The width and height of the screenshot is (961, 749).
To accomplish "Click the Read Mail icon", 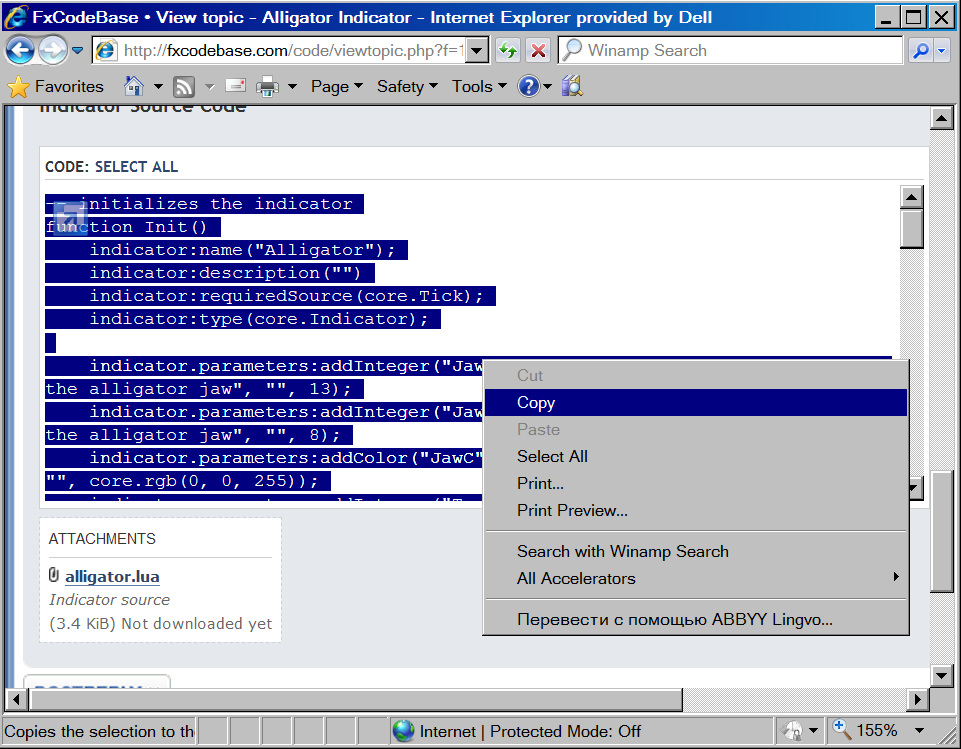I will [x=235, y=86].
